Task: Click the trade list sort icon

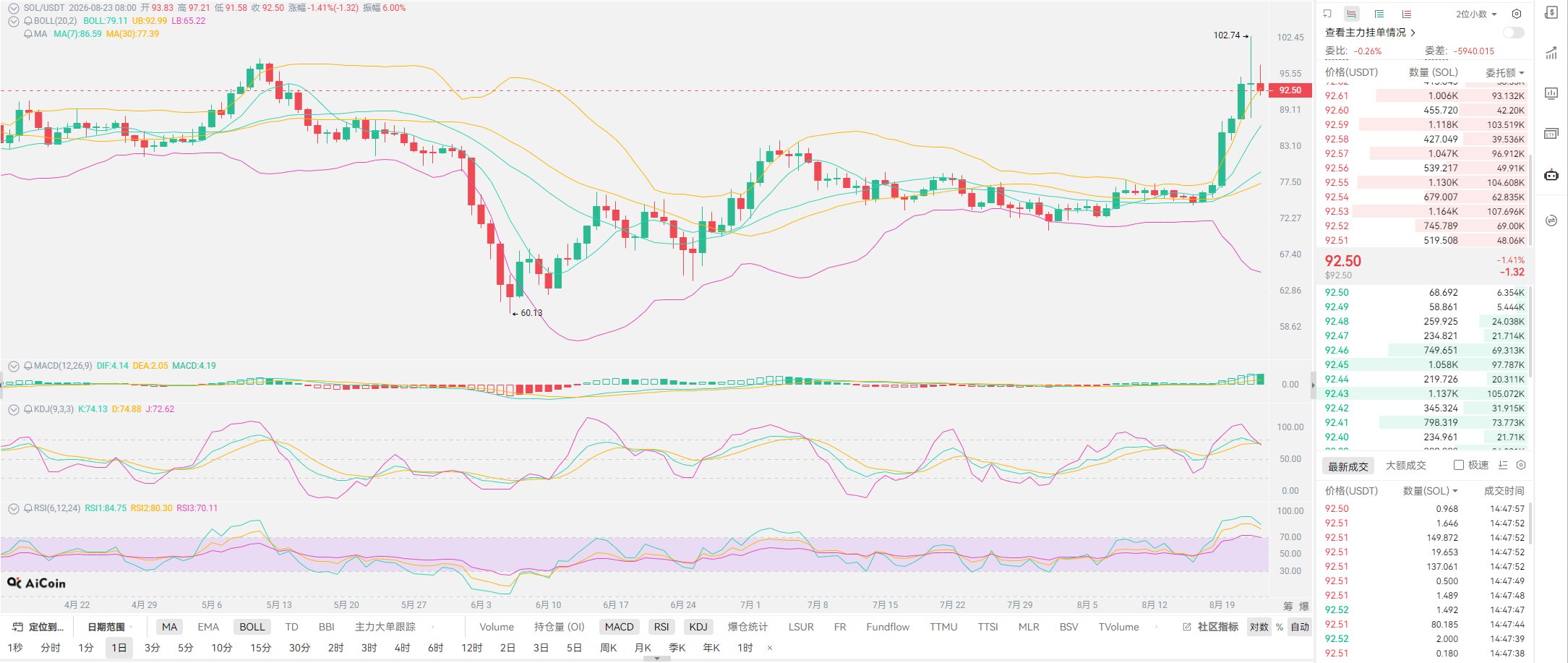Action: click(1503, 465)
